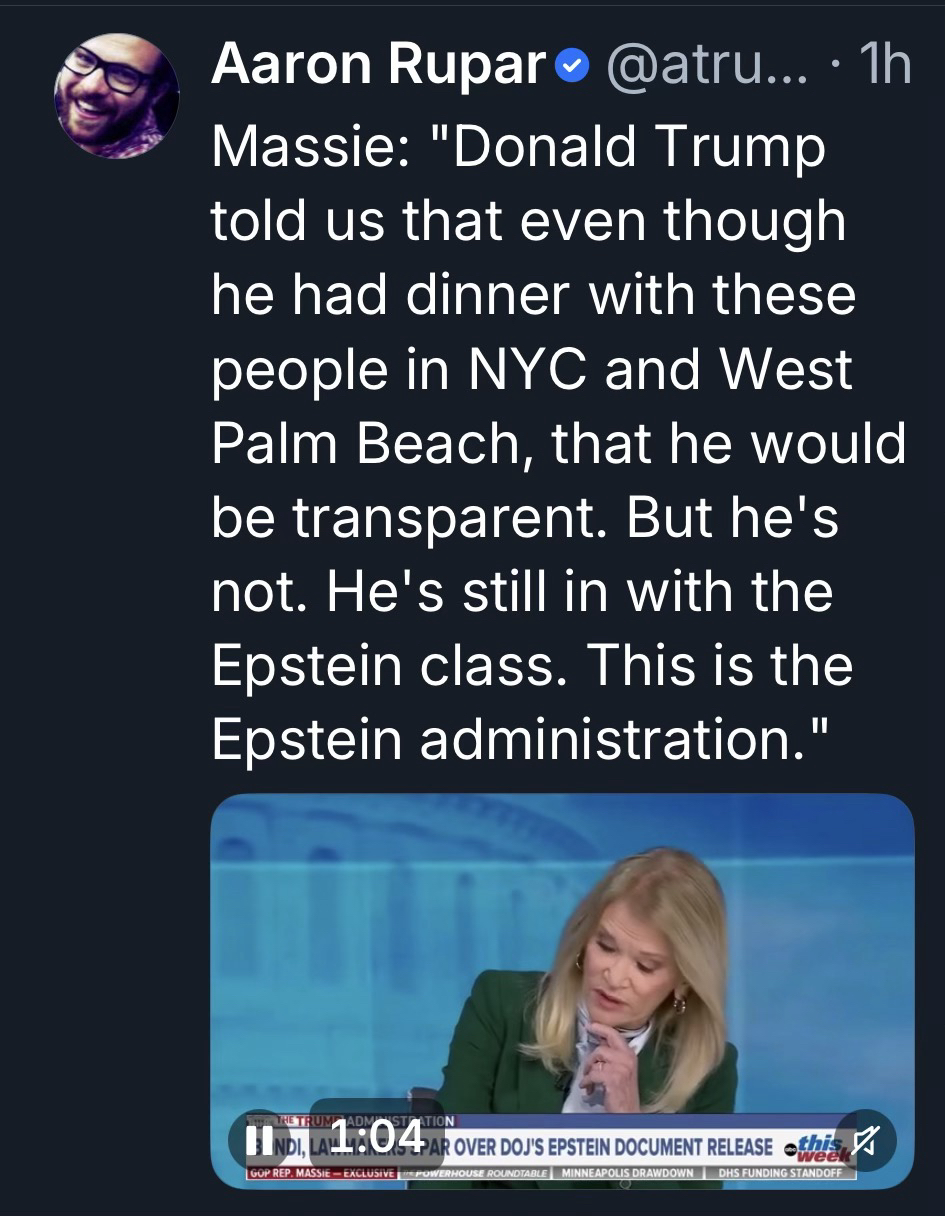Open the tweet via the "Epstein administration" line

tap(520, 740)
